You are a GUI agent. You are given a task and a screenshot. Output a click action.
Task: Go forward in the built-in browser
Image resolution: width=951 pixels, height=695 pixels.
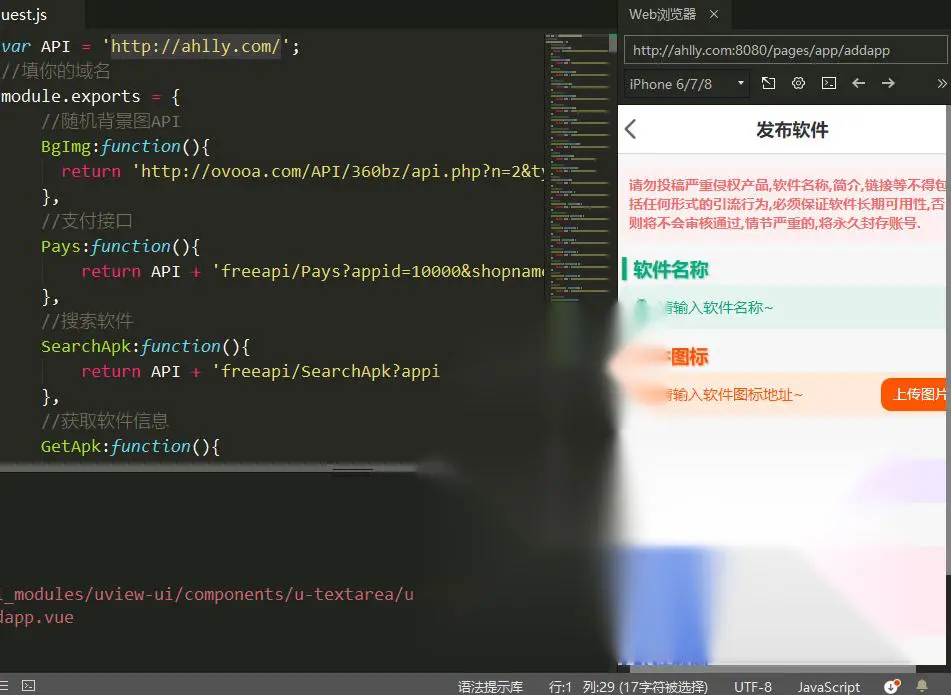click(x=888, y=83)
